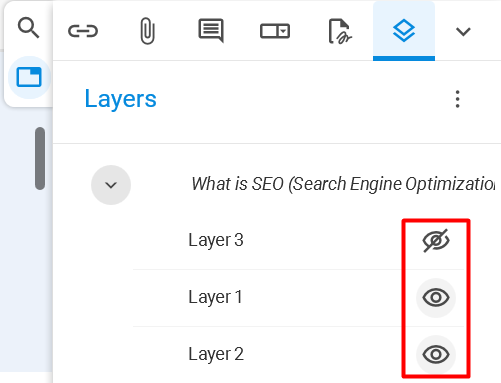Click the blue panel toggle icon in sidebar

(x=29, y=77)
